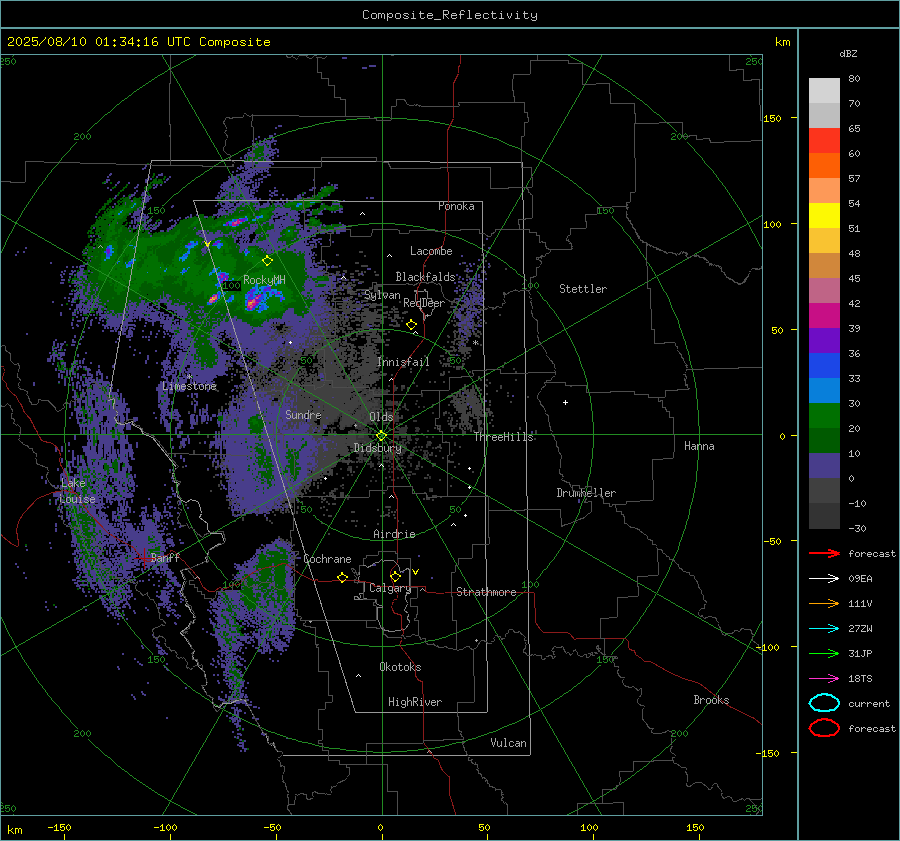Image resolution: width=900 pixels, height=841 pixels.
Task: Choose the green 31JP arrow legend icon
Action: (824, 653)
